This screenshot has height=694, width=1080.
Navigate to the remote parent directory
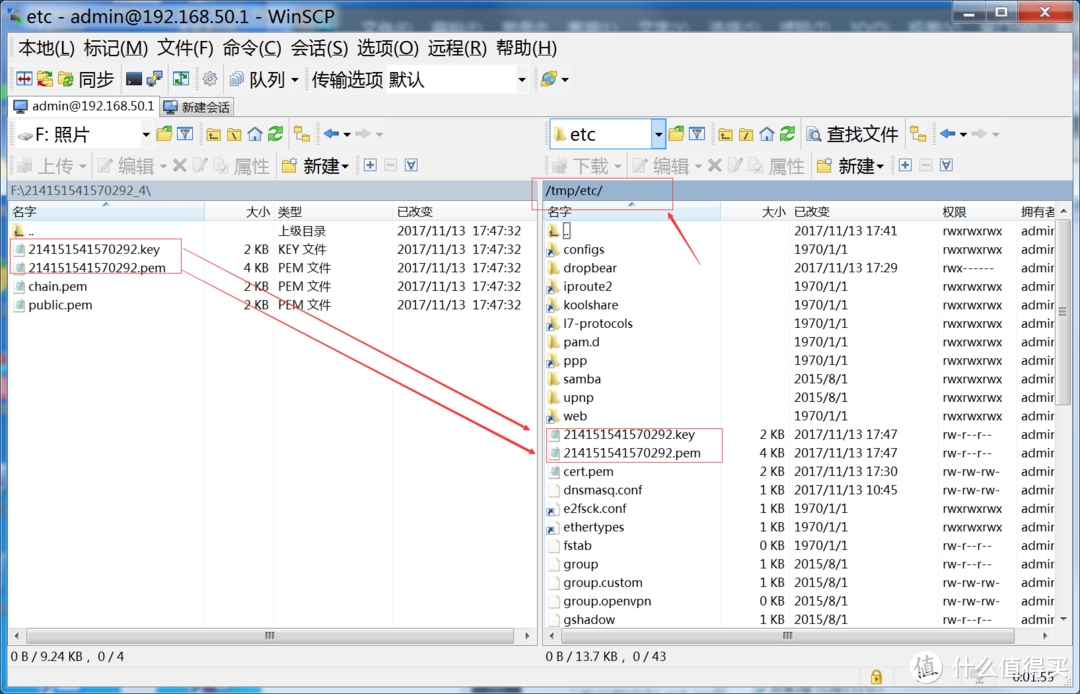[x=725, y=132]
